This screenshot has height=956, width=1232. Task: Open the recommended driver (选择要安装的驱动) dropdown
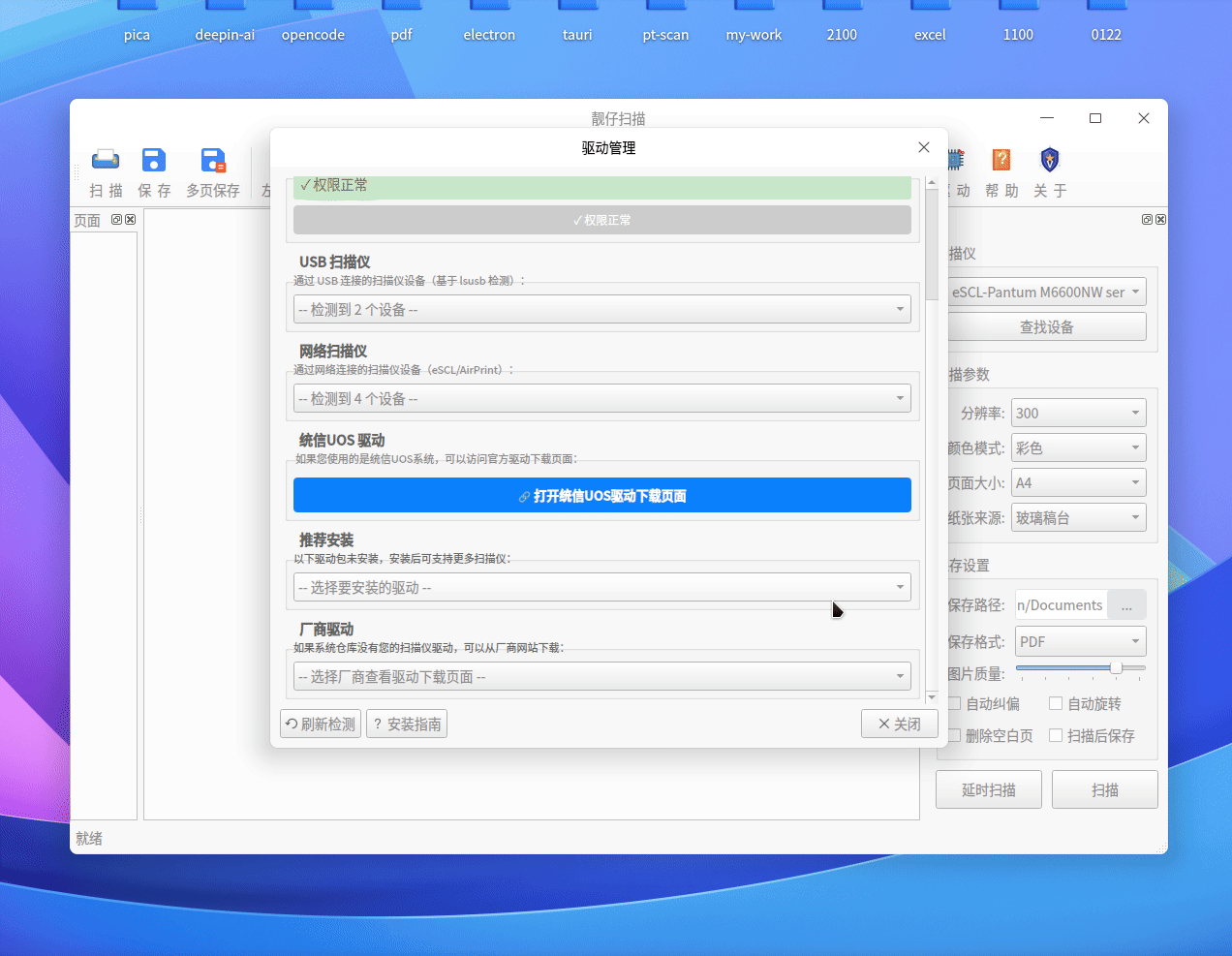click(x=601, y=588)
